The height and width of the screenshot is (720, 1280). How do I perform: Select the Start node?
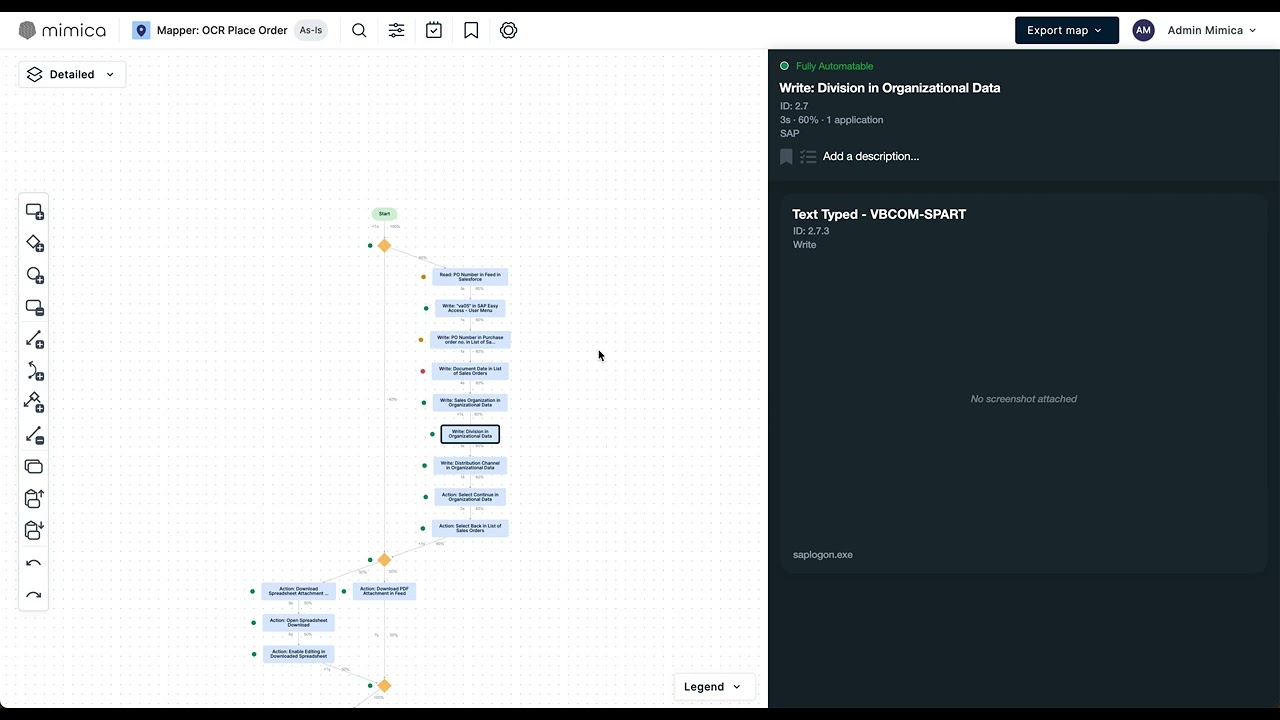(384, 214)
